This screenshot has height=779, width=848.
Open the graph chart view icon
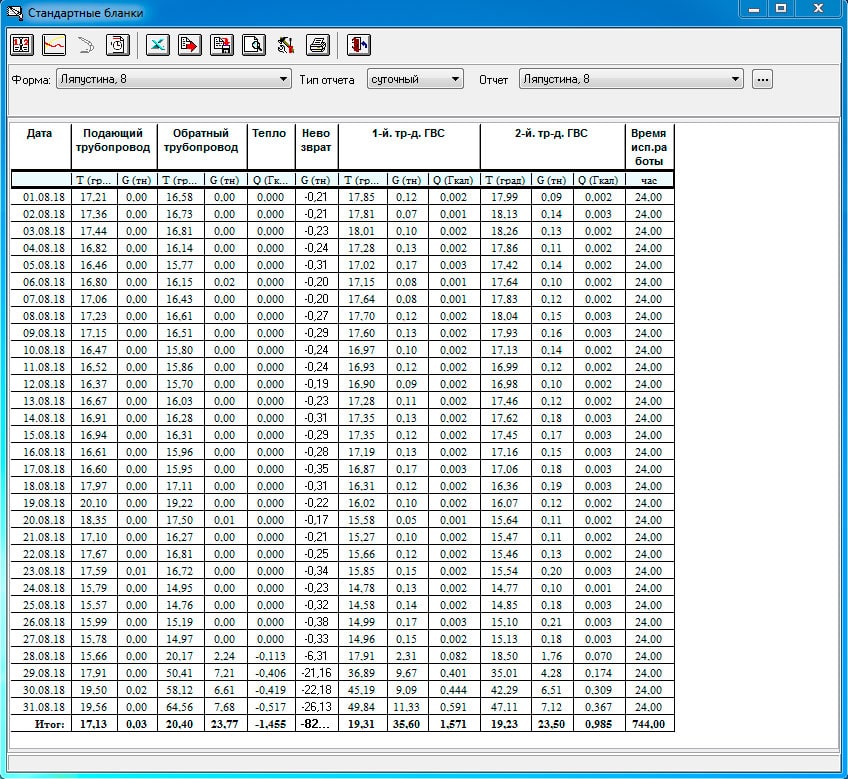pos(54,44)
